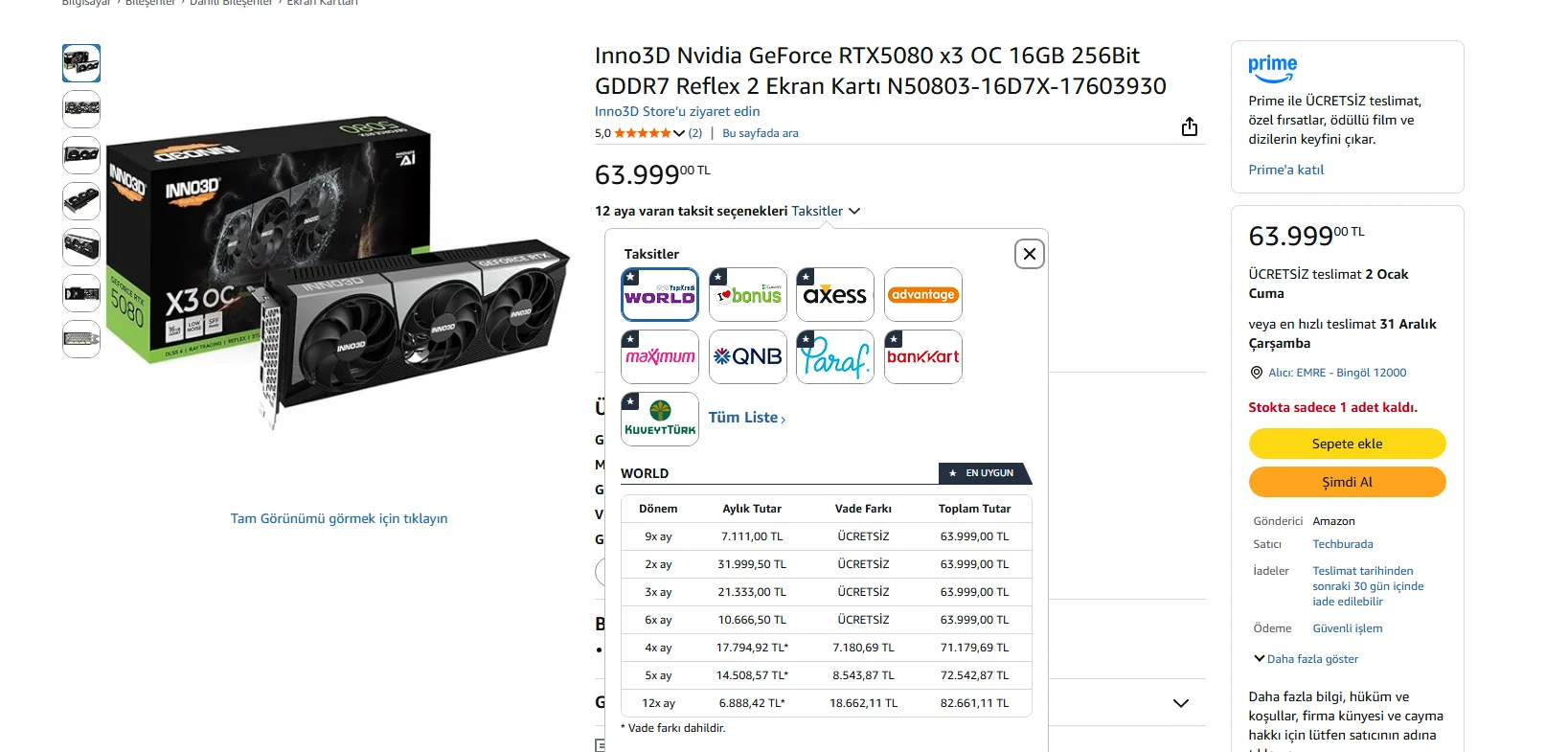Visit the Inno3D Store link

point(677,111)
